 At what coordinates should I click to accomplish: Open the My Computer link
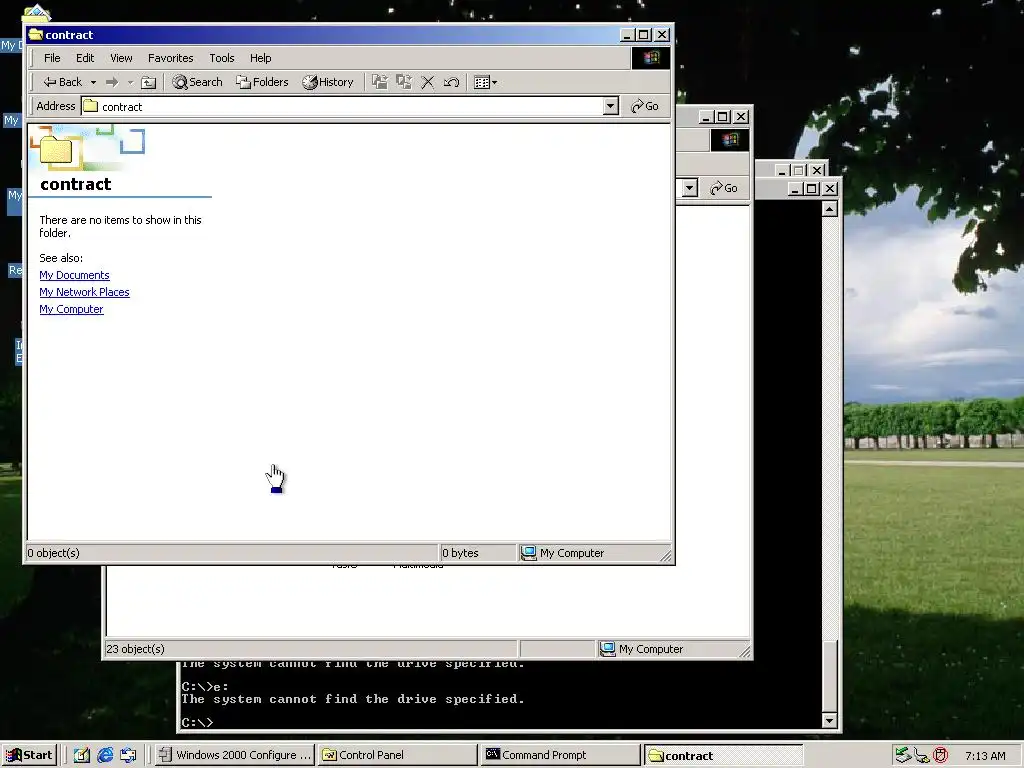(x=71, y=309)
